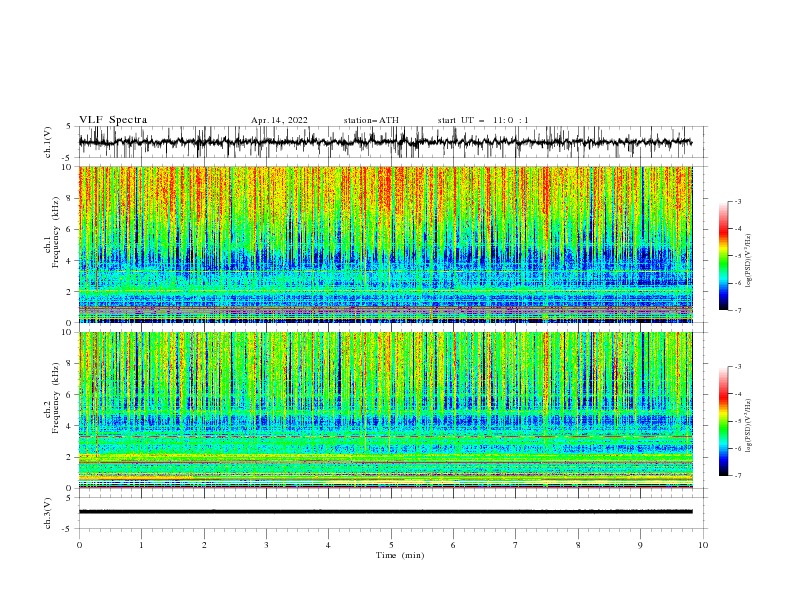Click time axis tick label "2"

pyautogui.click(x=204, y=545)
